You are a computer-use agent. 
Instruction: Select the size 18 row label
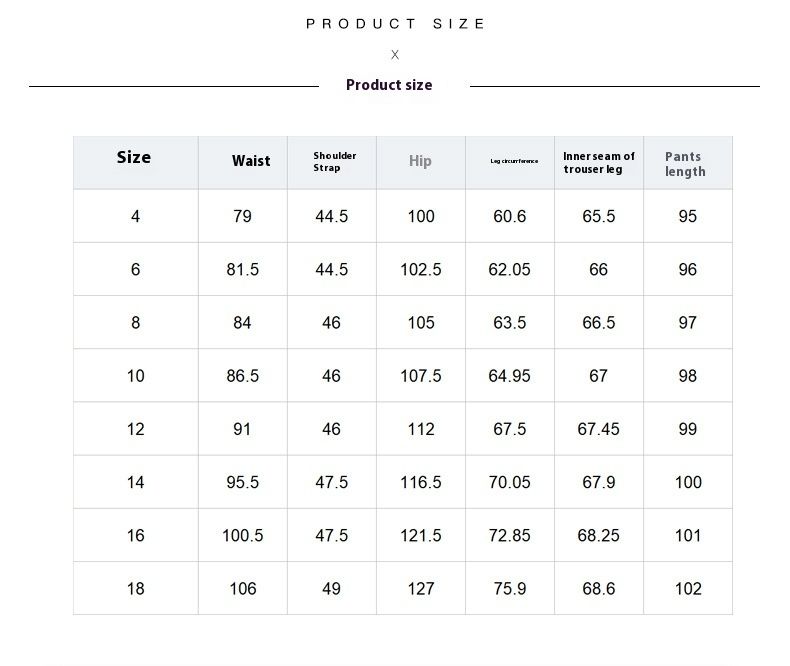[x=135, y=589]
